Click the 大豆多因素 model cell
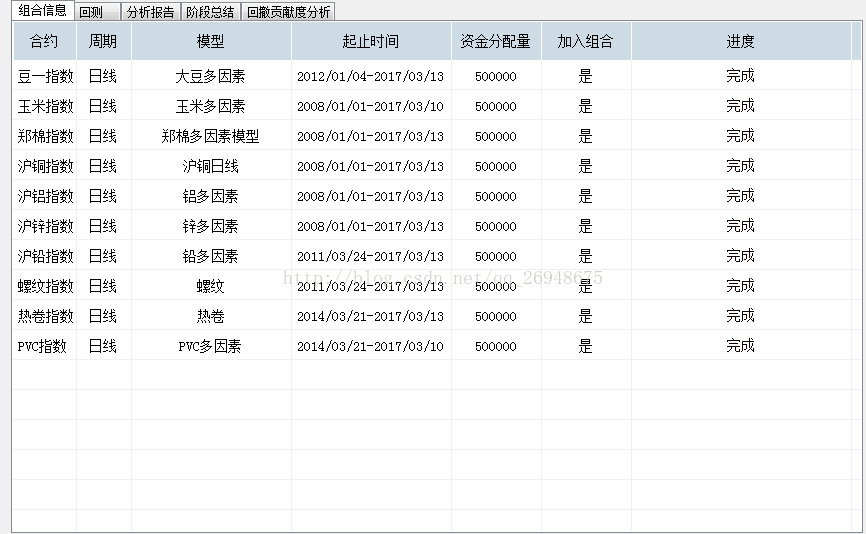866x534 pixels. [210, 76]
